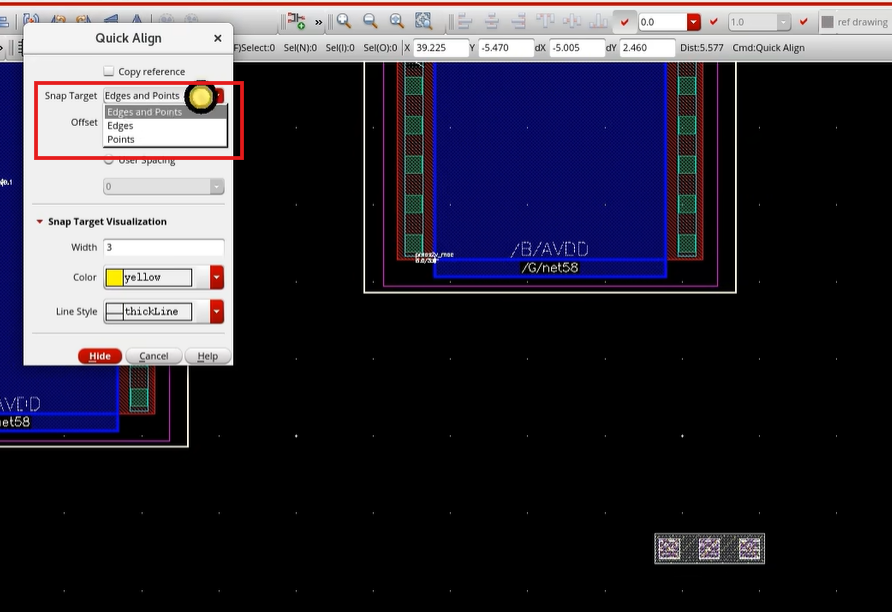Select Edges and Points in dropdown list
The image size is (892, 612).
coord(165,112)
